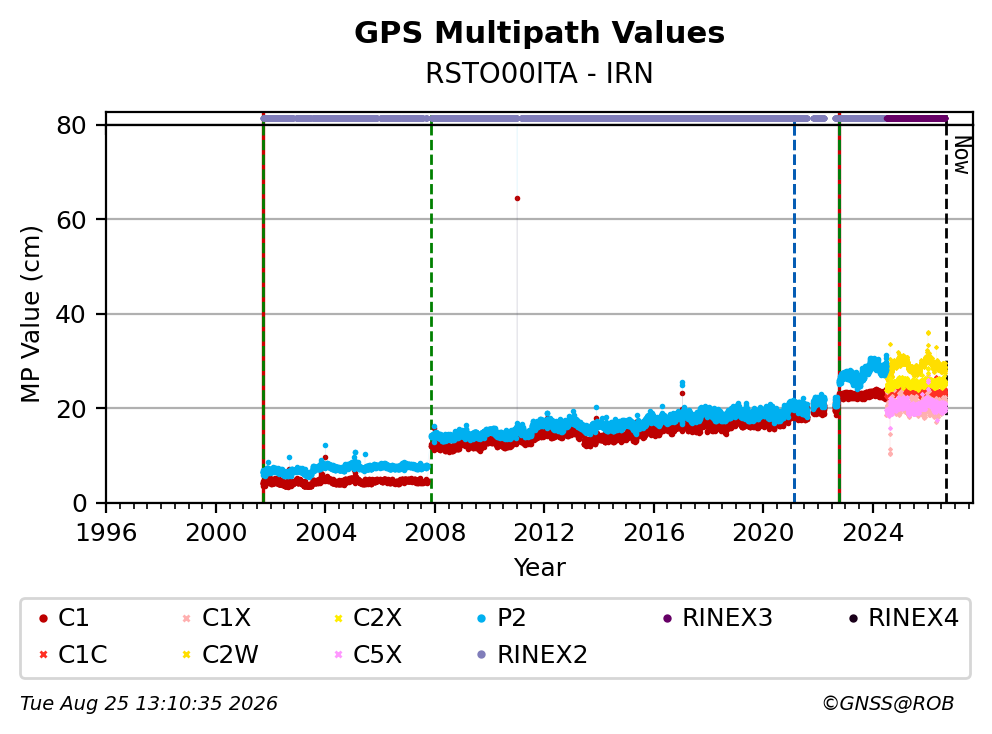
Task: Click the C1X legend entry
Action: 216,618
